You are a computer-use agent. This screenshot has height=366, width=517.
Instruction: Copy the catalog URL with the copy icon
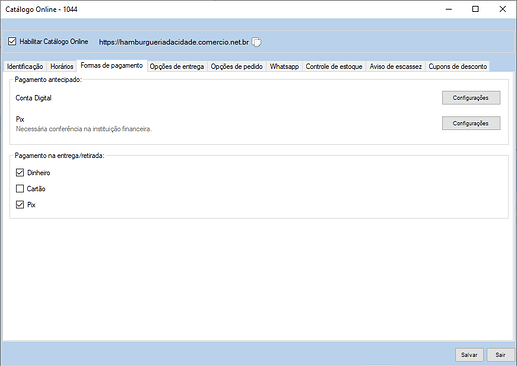[256, 42]
